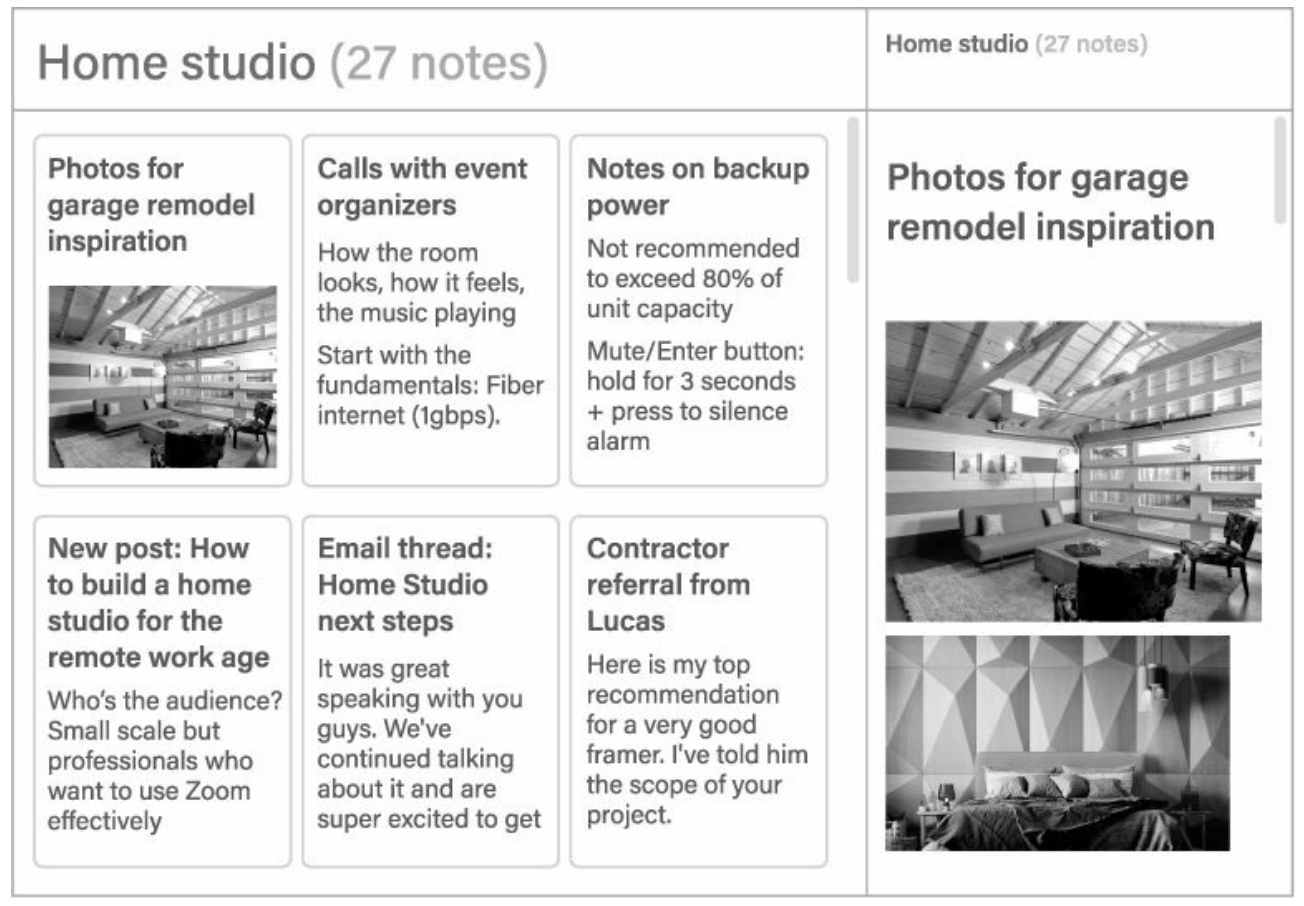Click the bedroom photo in the preview pane
Screen dimensions: 1304x906
click(1057, 743)
